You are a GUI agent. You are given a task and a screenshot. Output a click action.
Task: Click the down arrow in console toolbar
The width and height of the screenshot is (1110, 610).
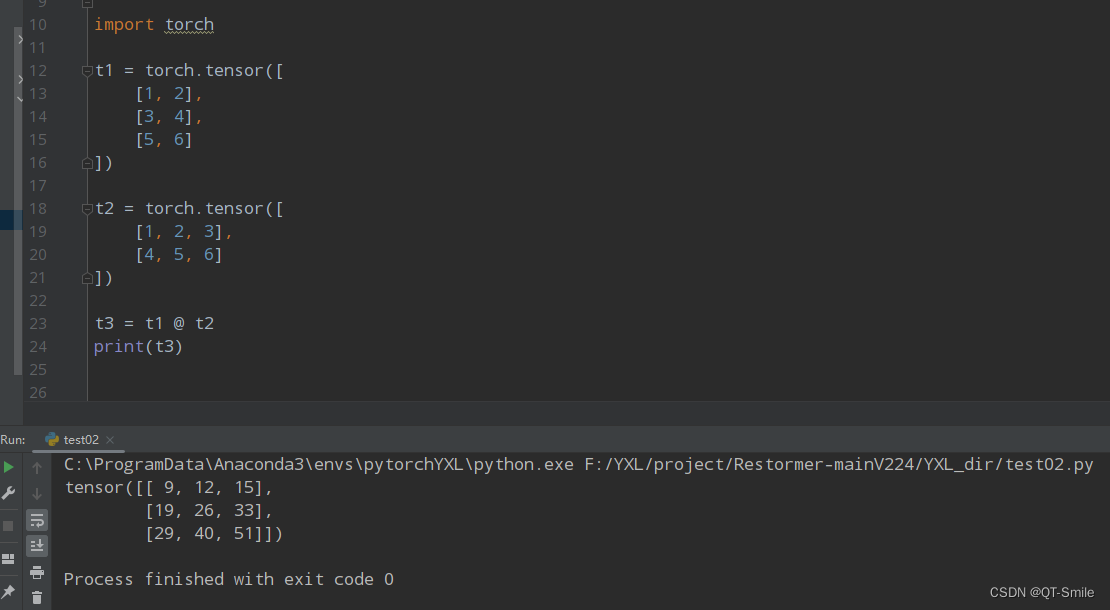[37, 492]
